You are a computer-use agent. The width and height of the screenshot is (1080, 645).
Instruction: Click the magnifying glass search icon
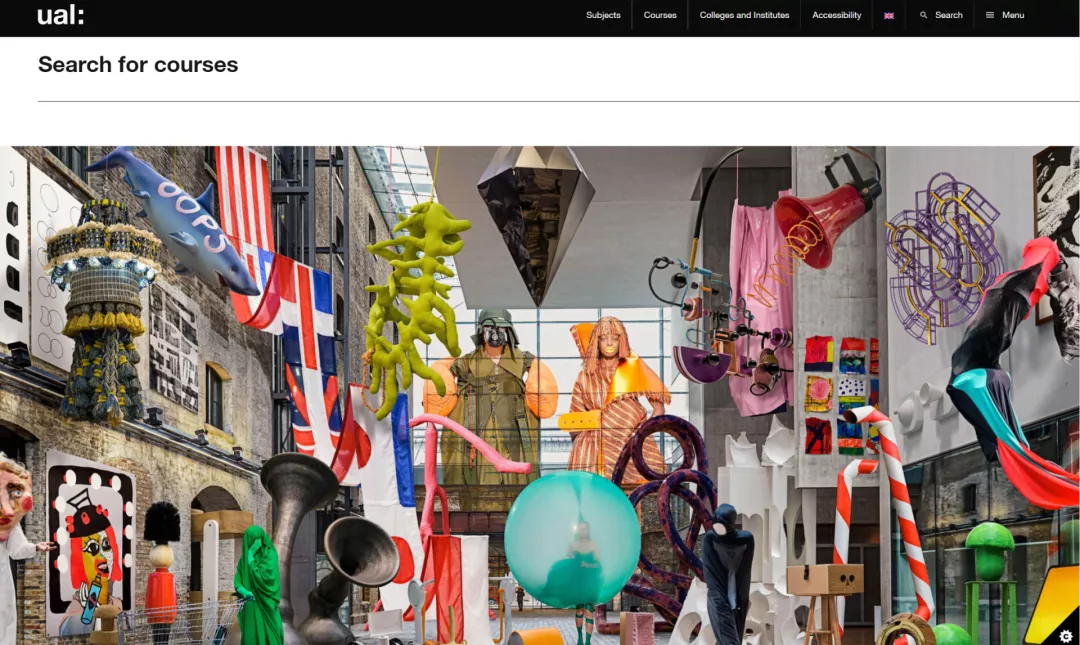click(x=924, y=15)
